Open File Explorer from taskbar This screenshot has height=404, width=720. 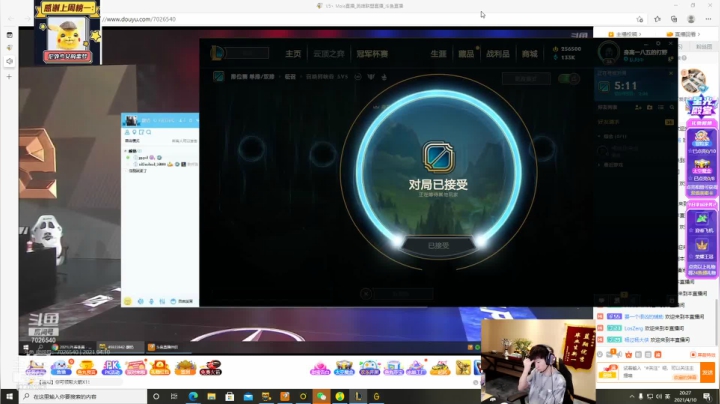211,396
